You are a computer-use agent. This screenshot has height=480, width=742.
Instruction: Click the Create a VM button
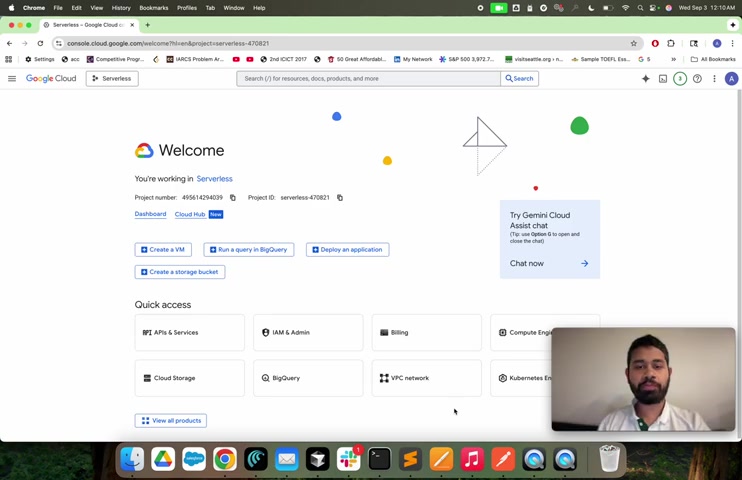(163, 249)
